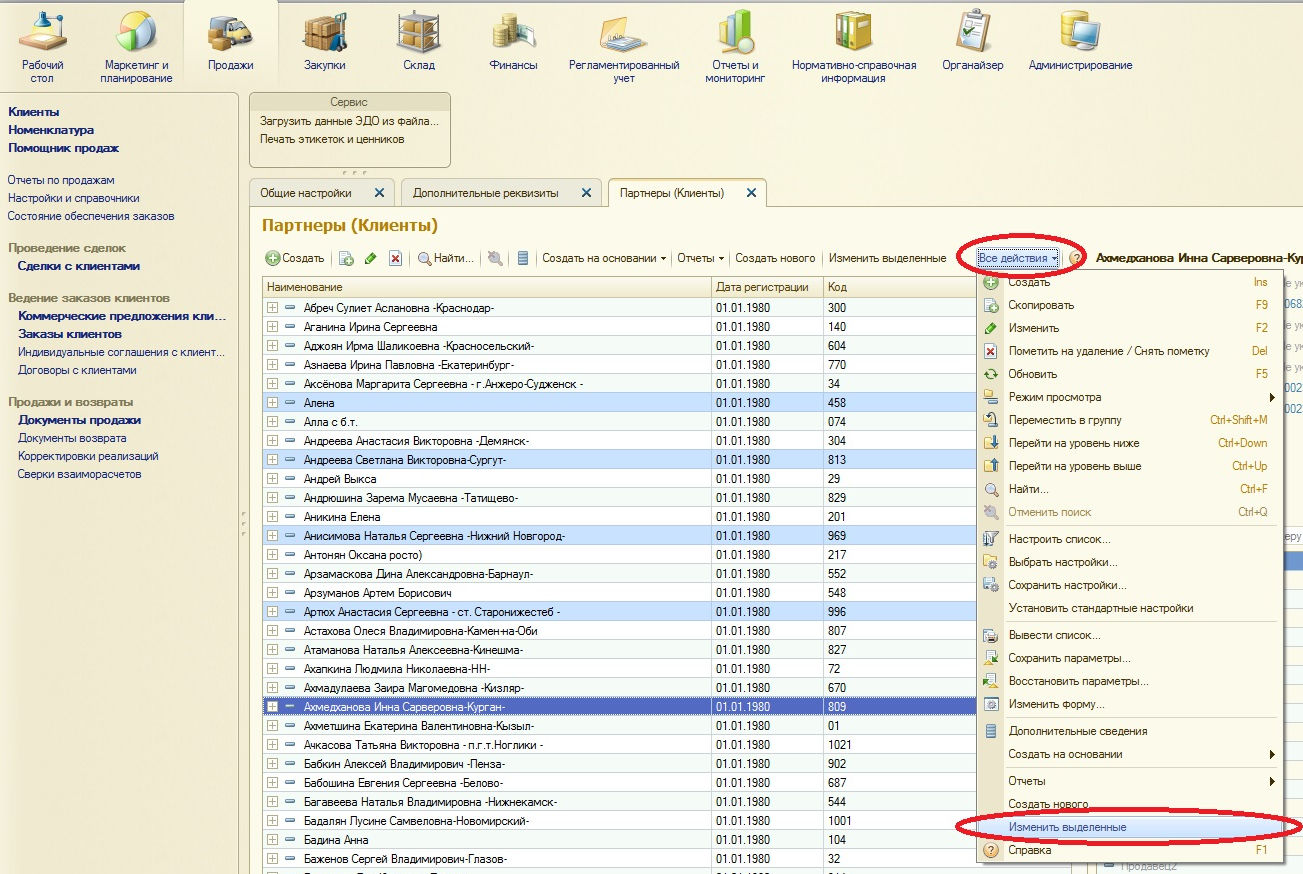Click the green pencil edit toolbar icon
This screenshot has height=874, width=1303.
371,258
